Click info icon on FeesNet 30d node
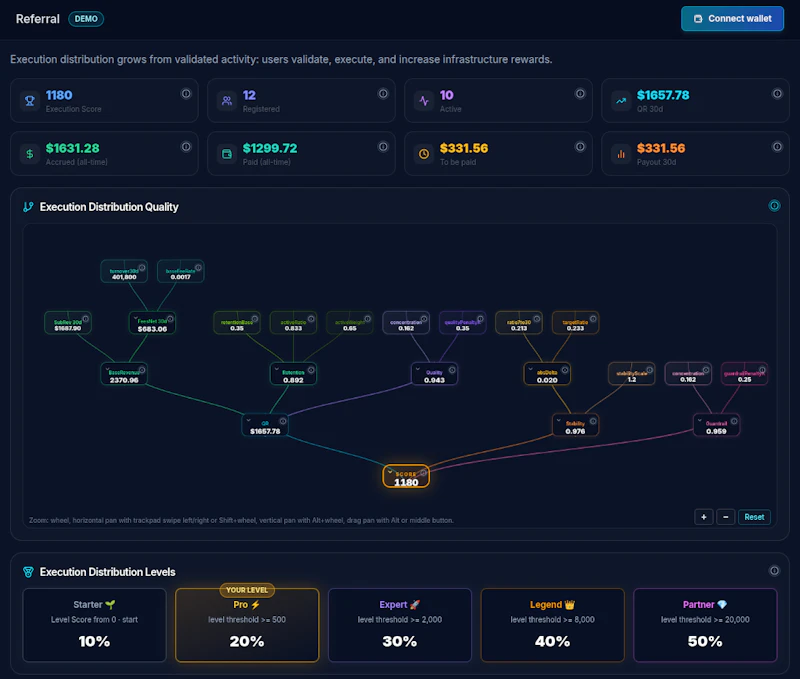800x679 pixels. pos(170,319)
